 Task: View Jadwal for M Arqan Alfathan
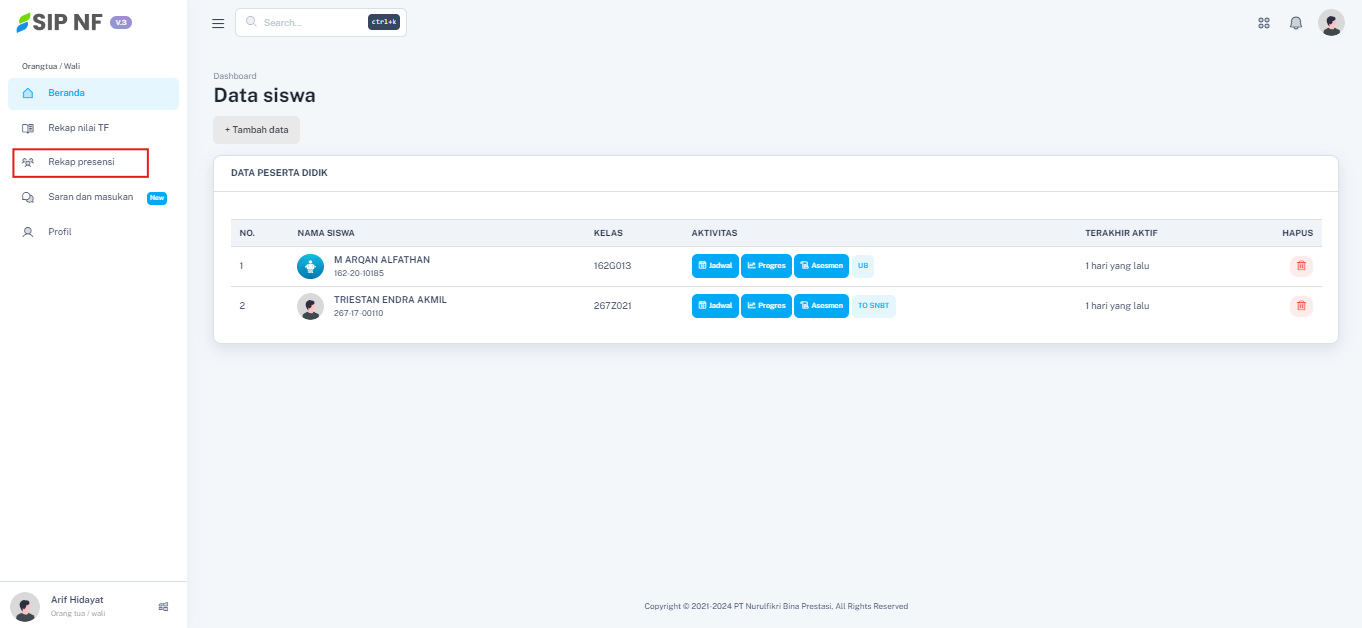[x=715, y=266]
